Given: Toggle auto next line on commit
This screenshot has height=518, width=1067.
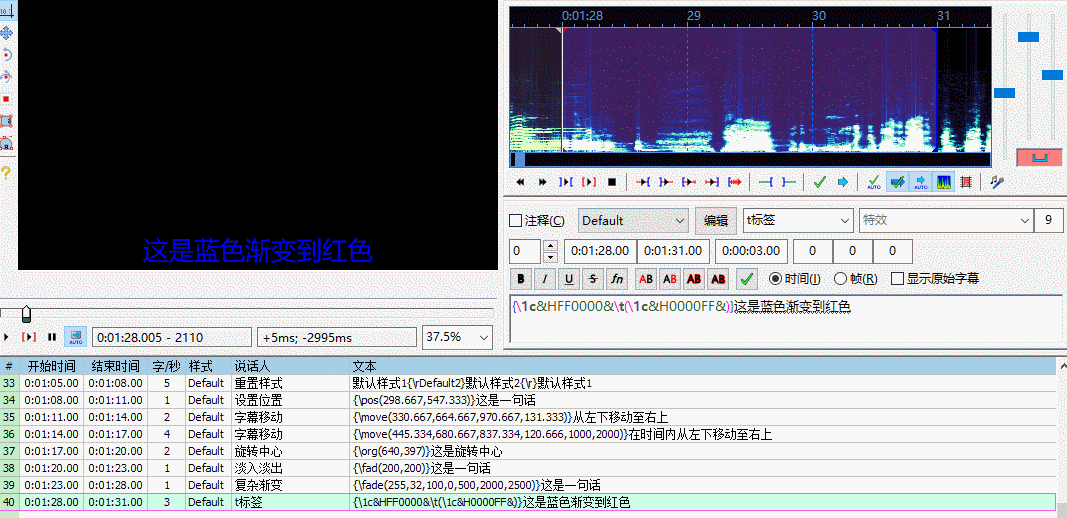Looking at the screenshot, I should pos(898,182).
